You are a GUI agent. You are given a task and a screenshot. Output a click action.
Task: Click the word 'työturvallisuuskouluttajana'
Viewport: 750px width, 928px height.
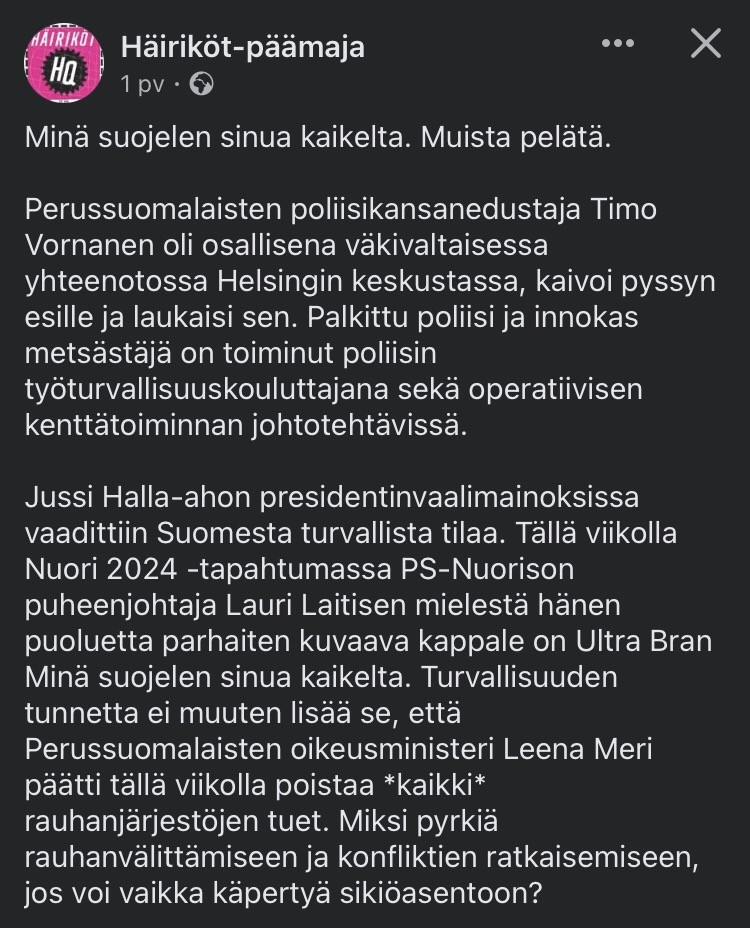pos(207,389)
